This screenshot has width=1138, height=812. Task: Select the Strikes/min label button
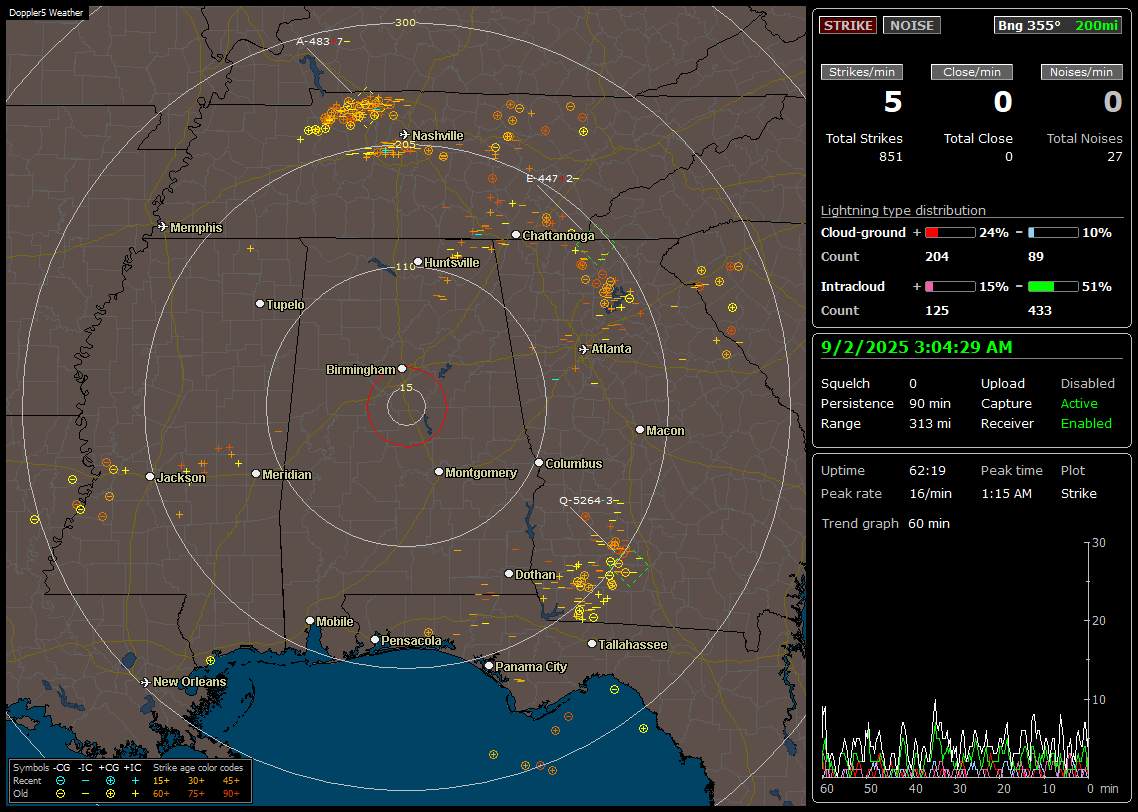(x=861, y=72)
